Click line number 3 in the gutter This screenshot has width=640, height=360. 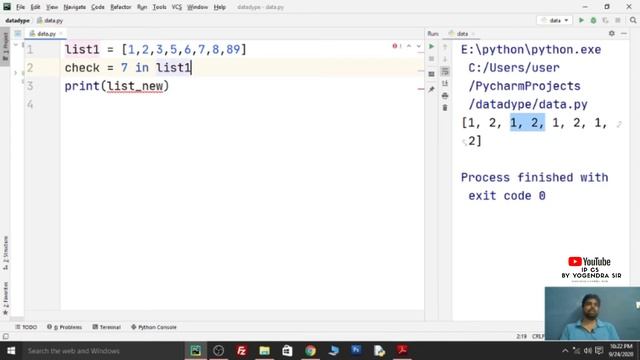30,86
